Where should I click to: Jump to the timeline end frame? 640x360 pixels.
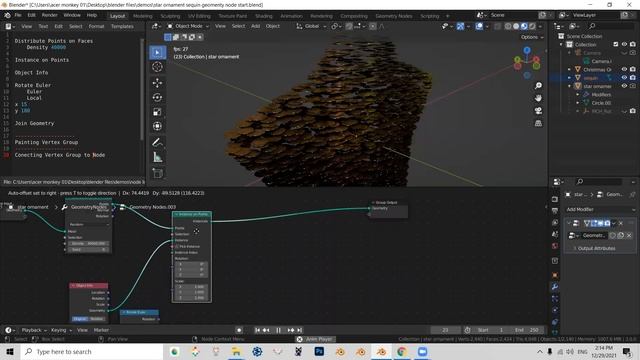(300, 330)
